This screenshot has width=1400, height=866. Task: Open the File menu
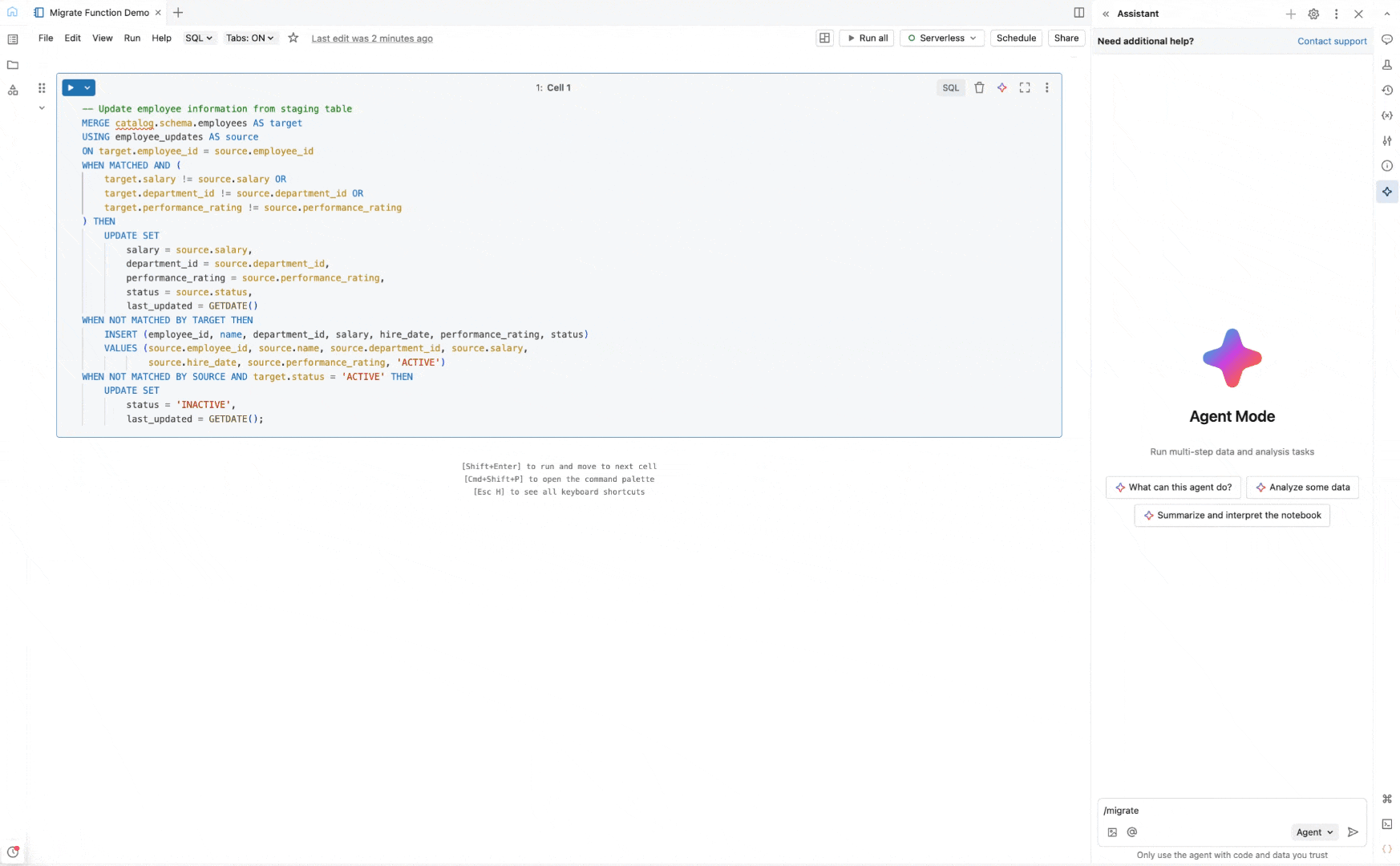point(45,38)
